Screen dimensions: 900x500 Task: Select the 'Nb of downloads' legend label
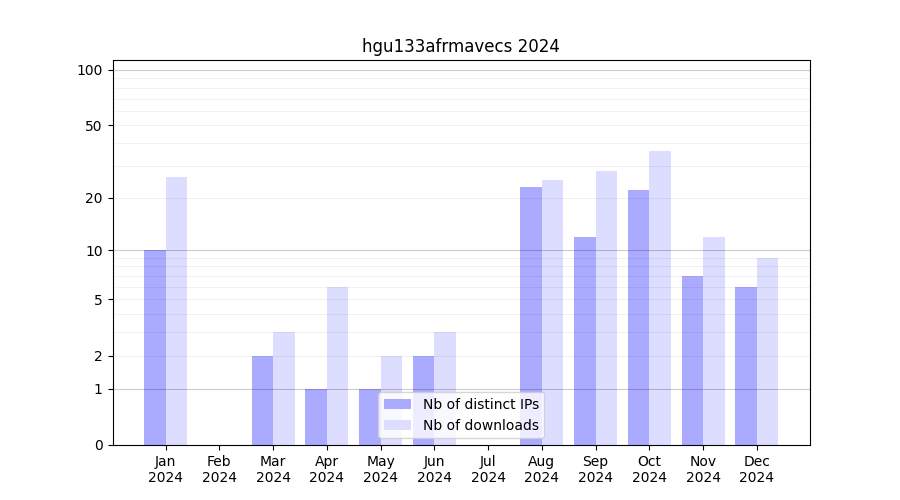click(x=480, y=425)
